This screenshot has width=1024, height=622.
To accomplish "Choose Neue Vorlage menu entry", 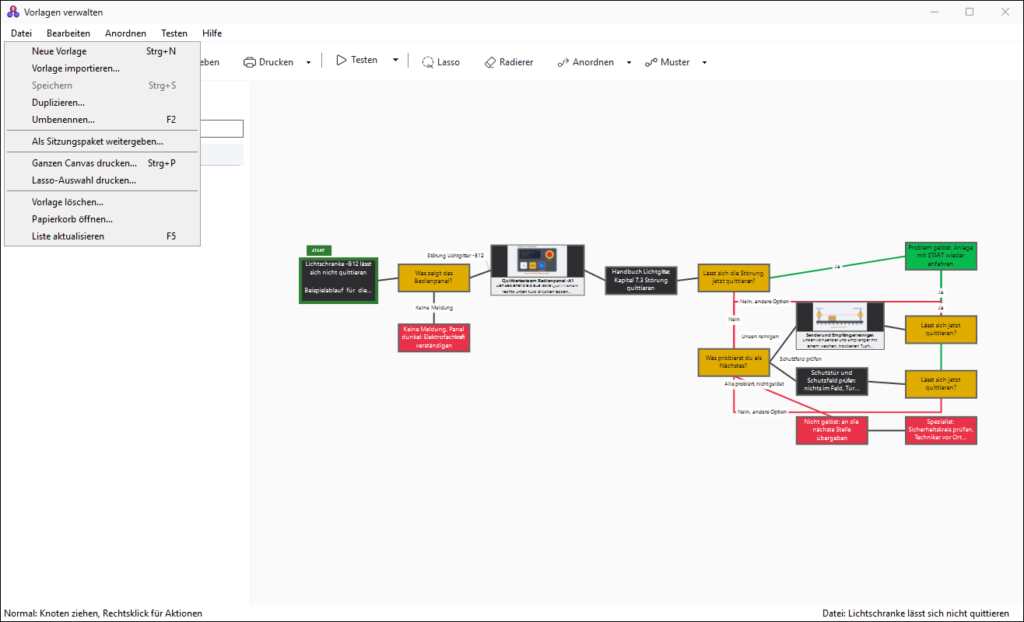I will tap(103, 51).
